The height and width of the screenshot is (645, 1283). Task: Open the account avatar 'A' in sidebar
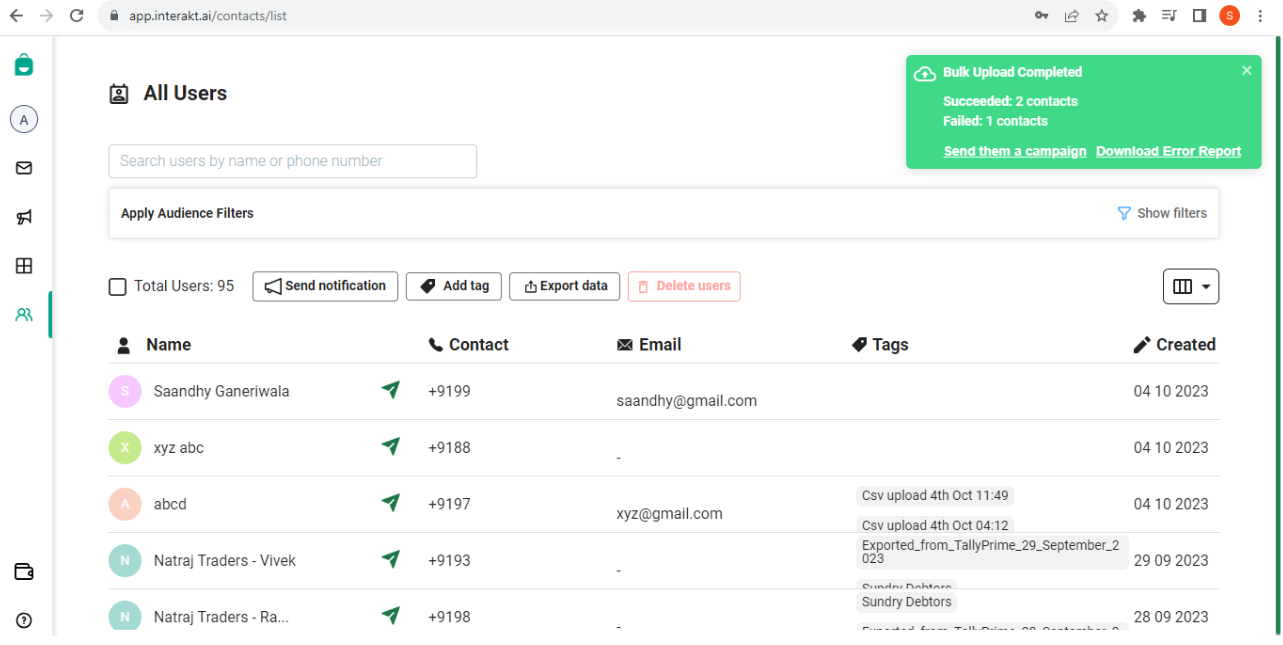click(x=24, y=120)
